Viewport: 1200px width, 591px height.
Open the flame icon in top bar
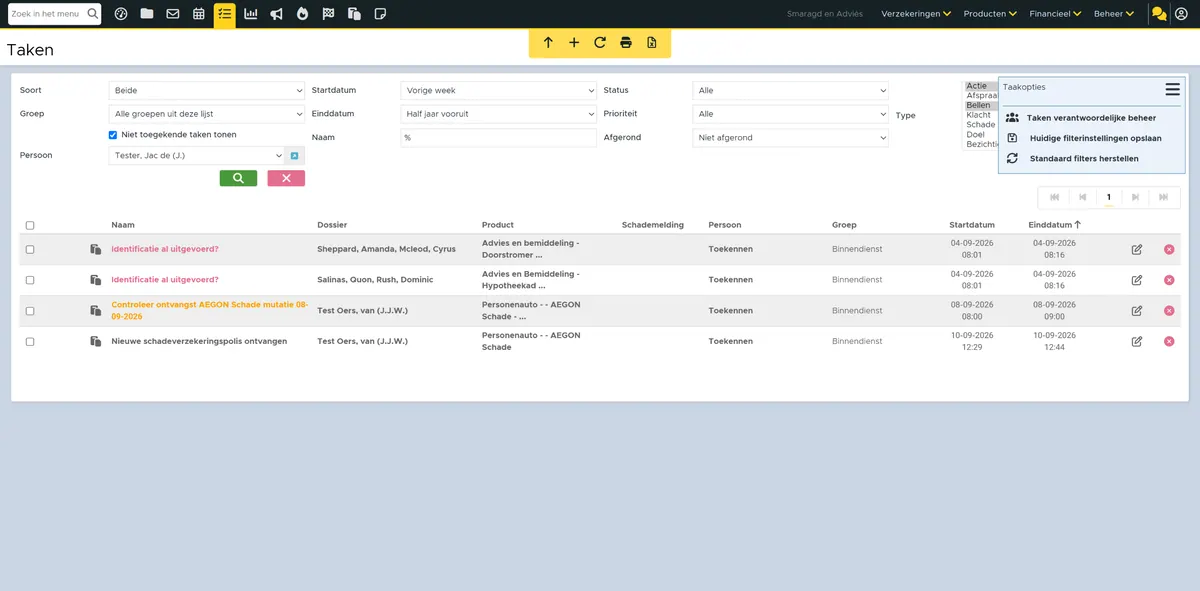tap(302, 14)
